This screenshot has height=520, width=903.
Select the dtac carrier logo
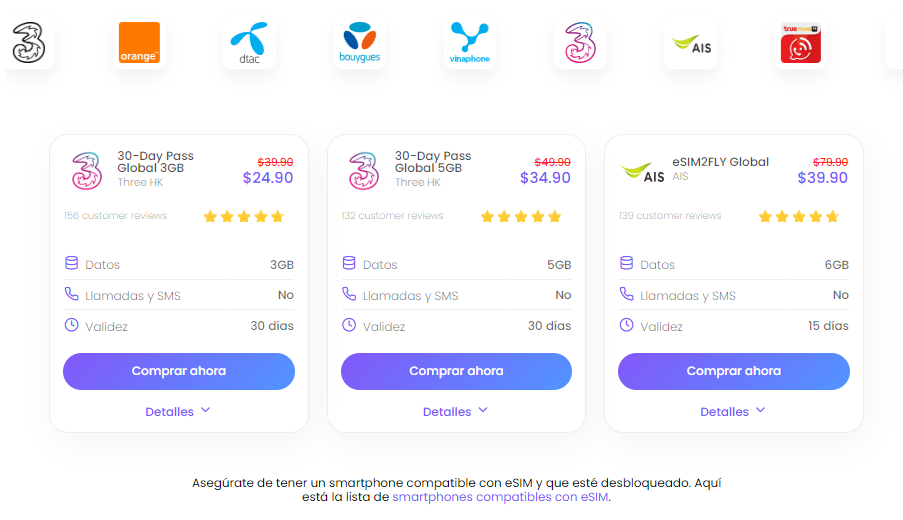click(249, 44)
